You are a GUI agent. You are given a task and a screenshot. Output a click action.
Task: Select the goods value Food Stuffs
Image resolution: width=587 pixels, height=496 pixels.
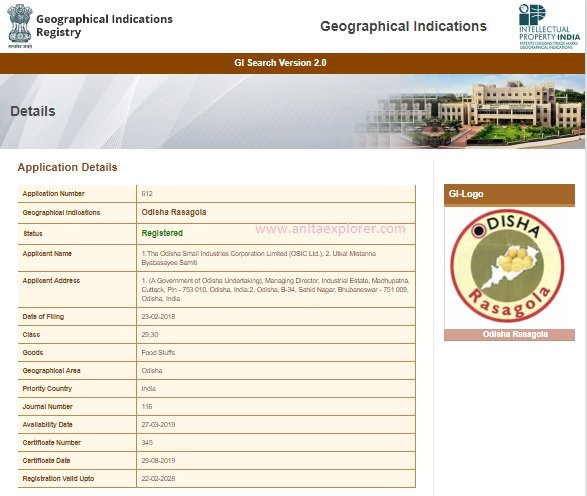pyautogui.click(x=158, y=352)
